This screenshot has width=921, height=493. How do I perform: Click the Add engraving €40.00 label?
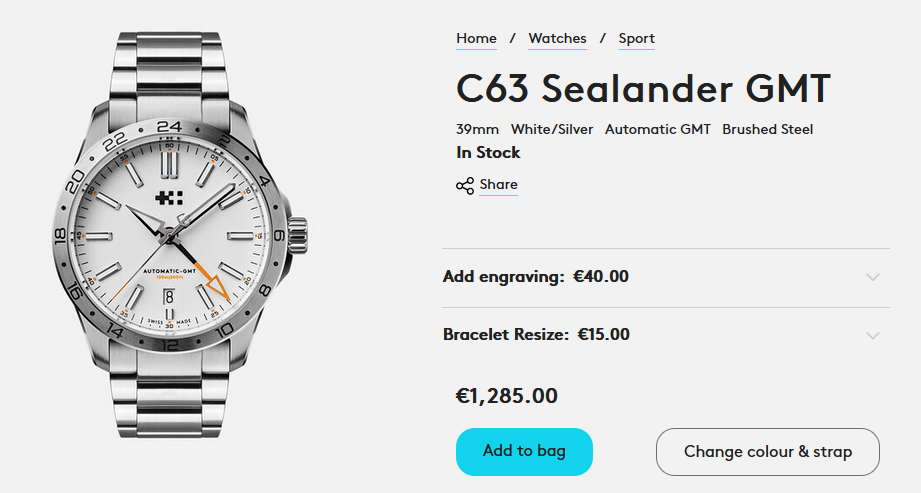pyautogui.click(x=536, y=277)
